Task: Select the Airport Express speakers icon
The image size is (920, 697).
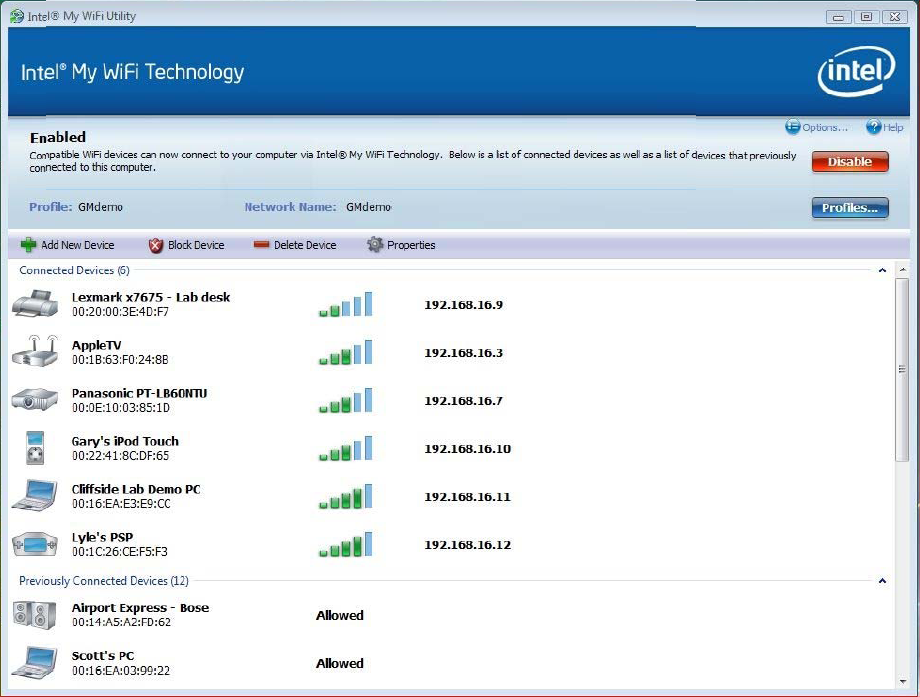Action: pyautogui.click(x=35, y=615)
